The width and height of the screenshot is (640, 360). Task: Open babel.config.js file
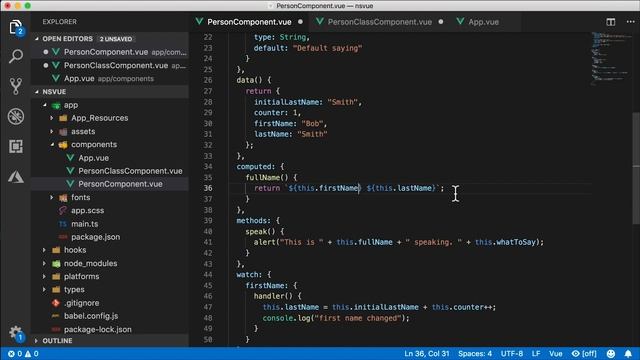tap(91, 316)
